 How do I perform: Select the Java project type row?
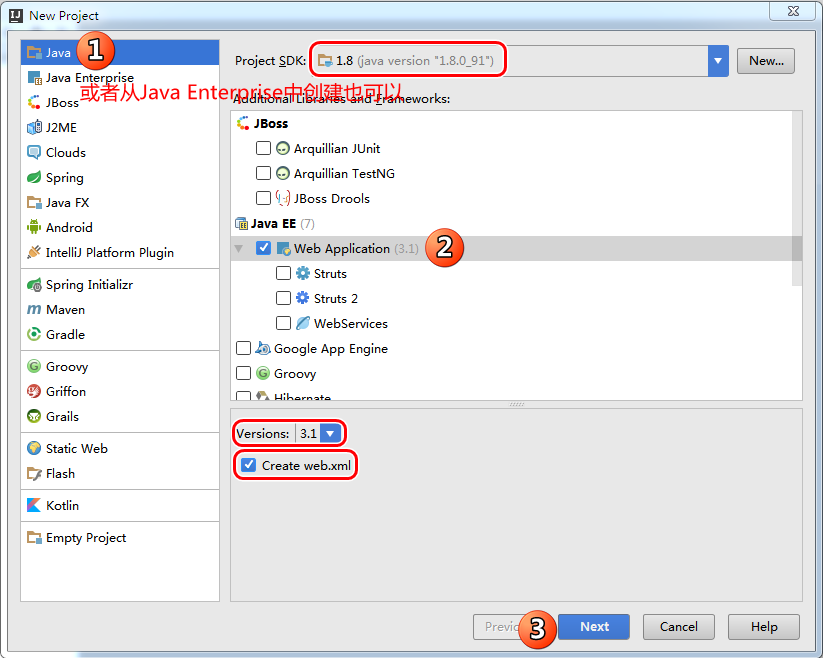tap(120, 52)
